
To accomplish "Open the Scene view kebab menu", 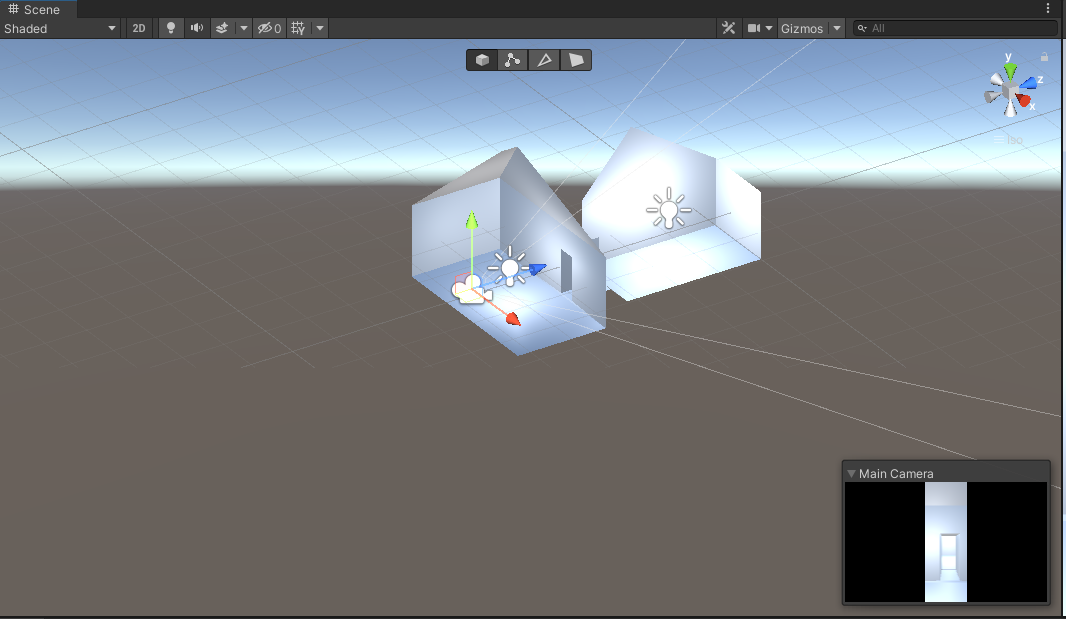I will coord(1050,8).
